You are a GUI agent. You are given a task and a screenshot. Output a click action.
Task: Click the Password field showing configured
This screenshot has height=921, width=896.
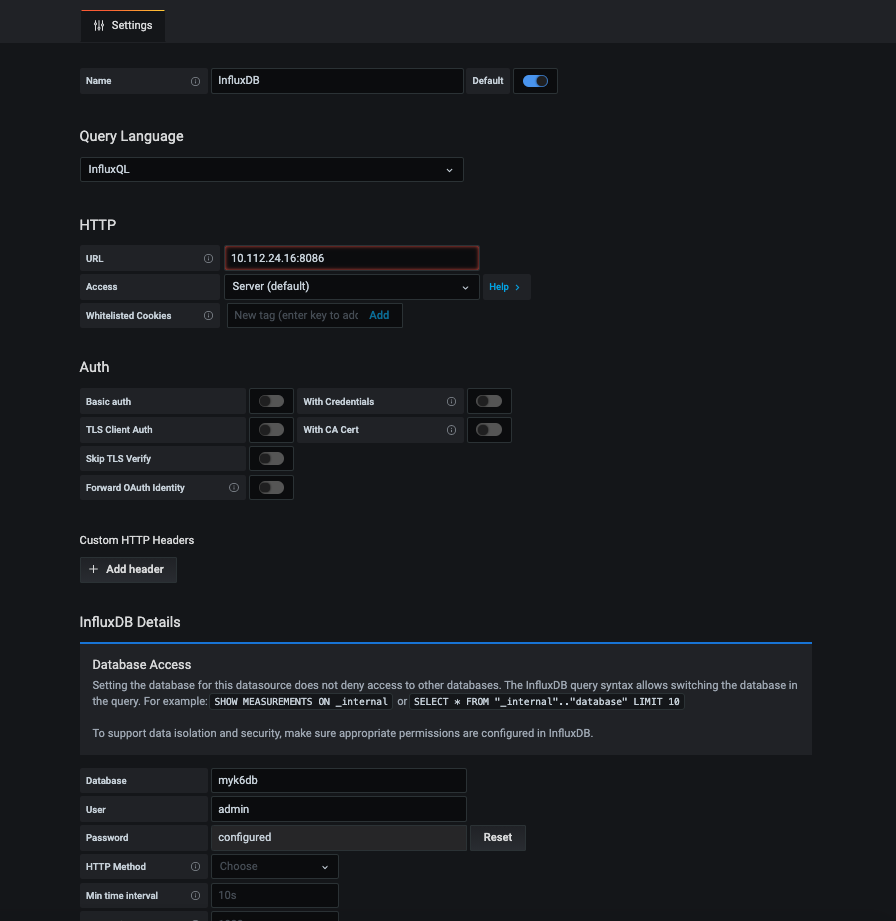[338, 838]
